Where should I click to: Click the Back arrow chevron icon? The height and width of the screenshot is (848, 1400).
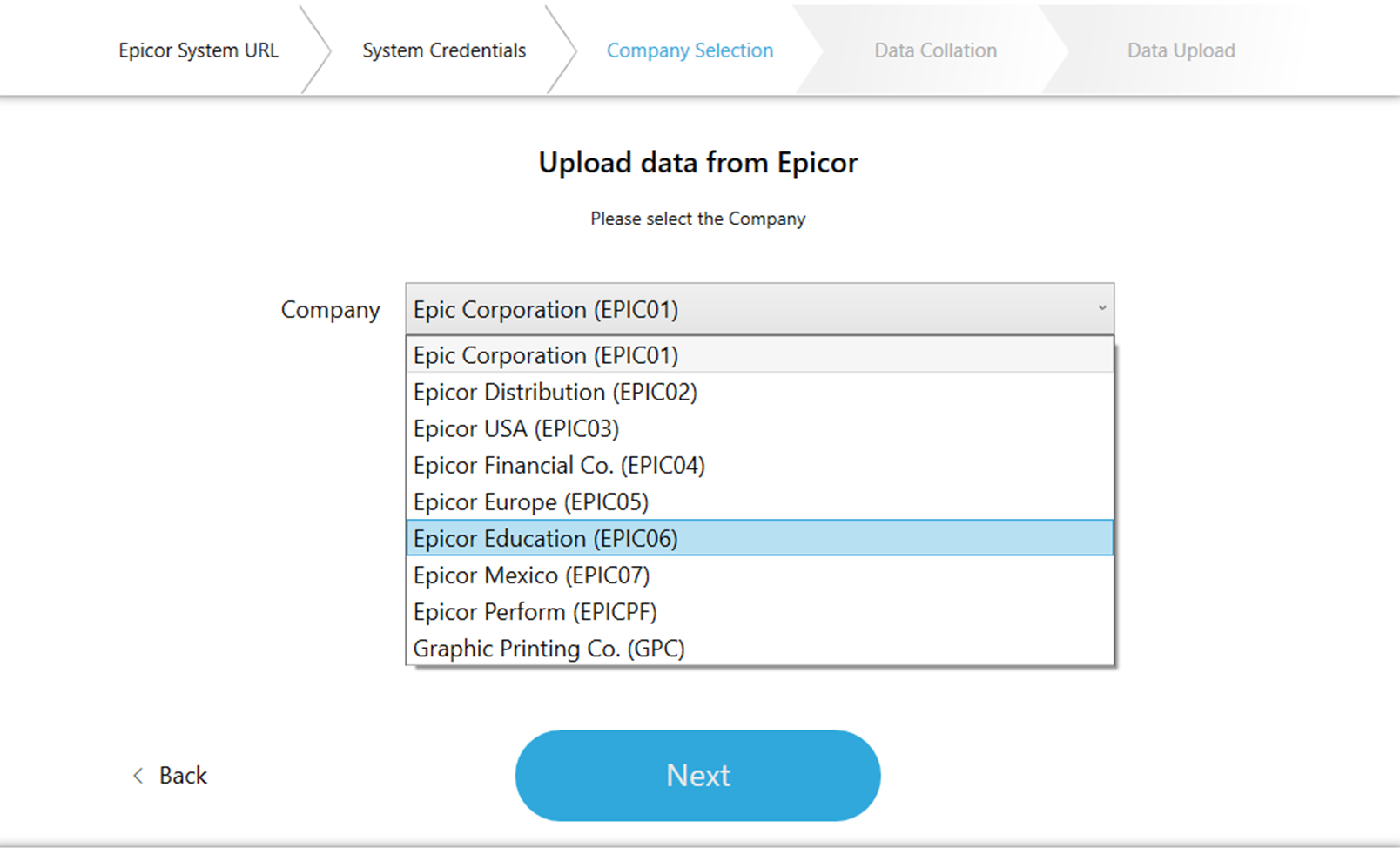tap(138, 776)
